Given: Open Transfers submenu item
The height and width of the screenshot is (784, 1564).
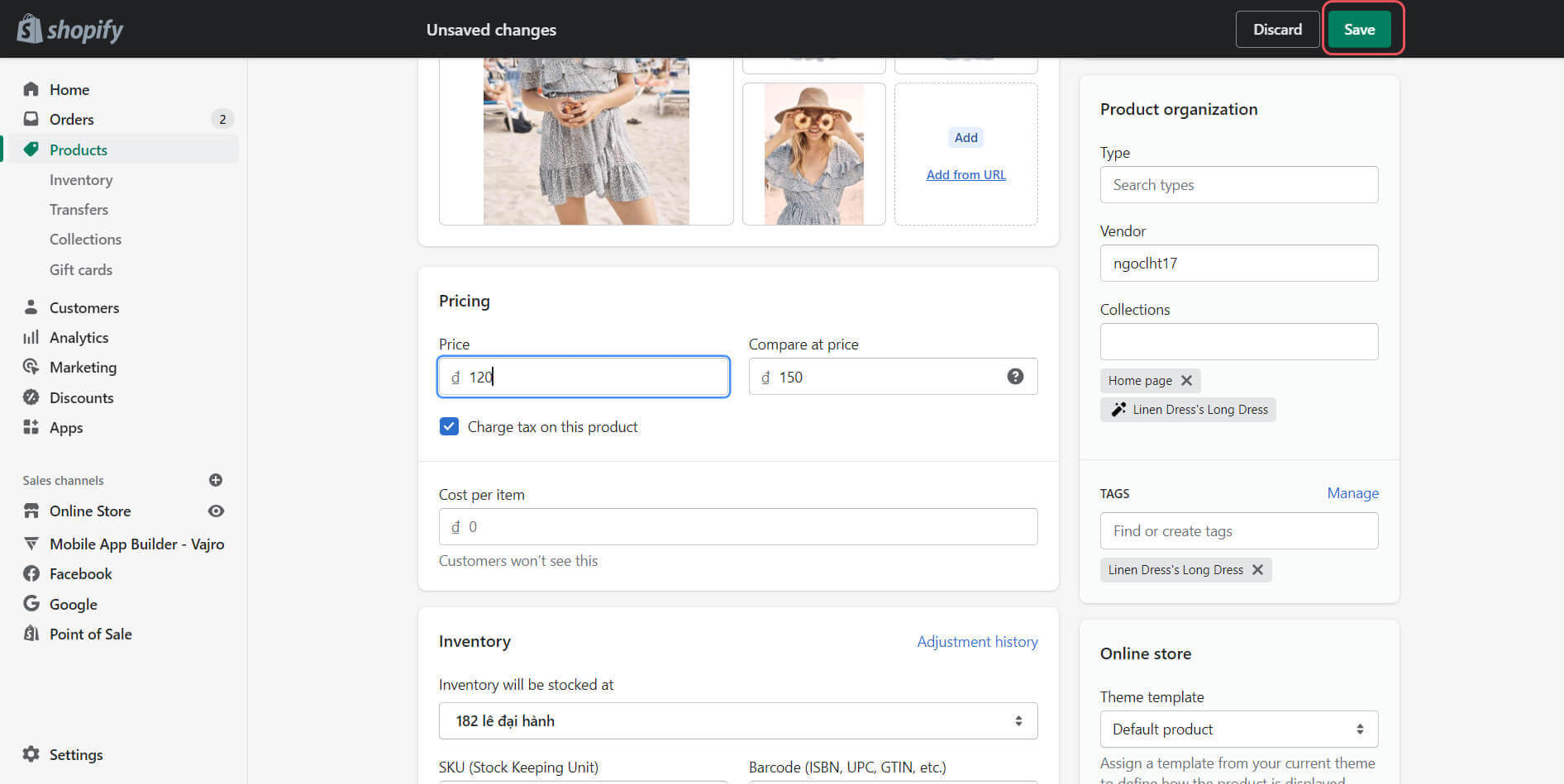Looking at the screenshot, I should [79, 209].
